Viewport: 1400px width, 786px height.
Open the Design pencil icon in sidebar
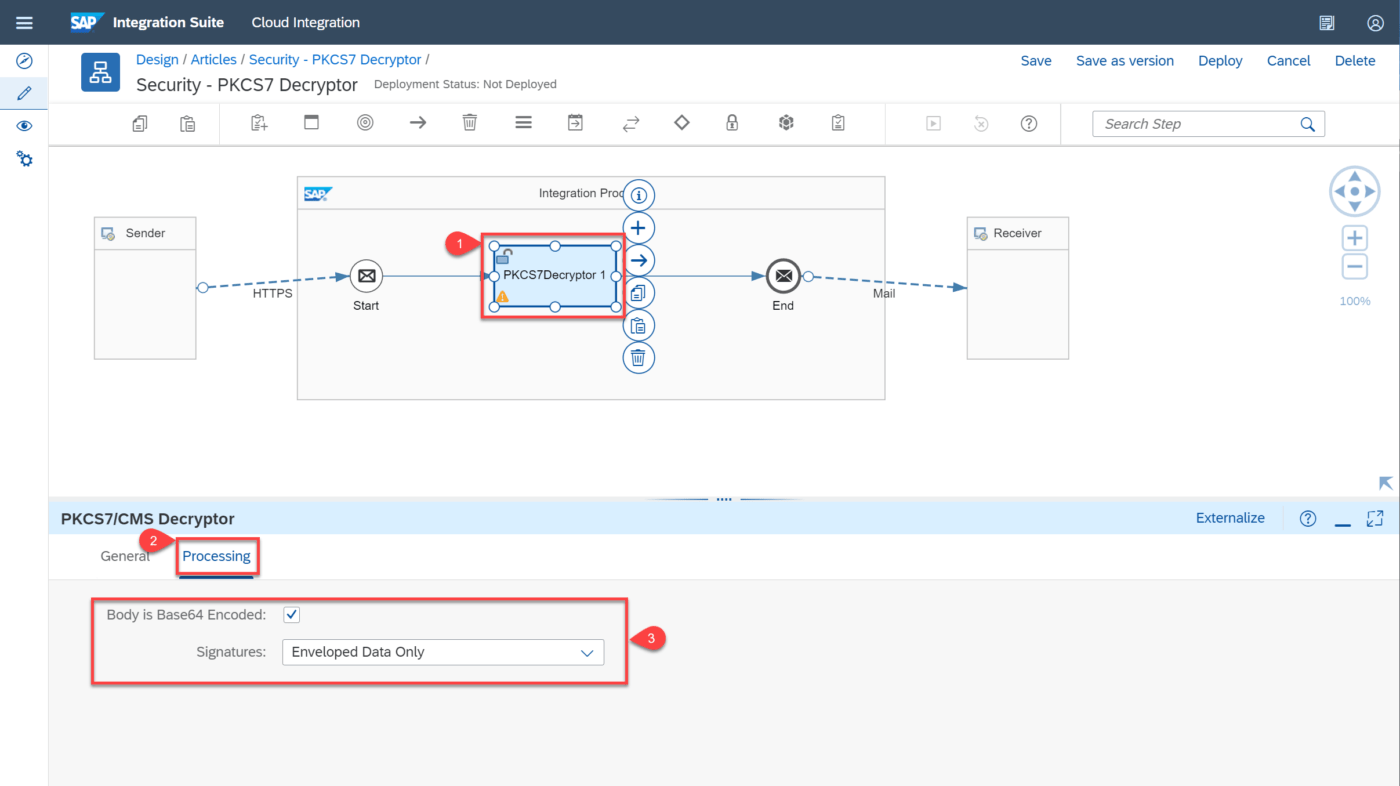[x=25, y=94]
